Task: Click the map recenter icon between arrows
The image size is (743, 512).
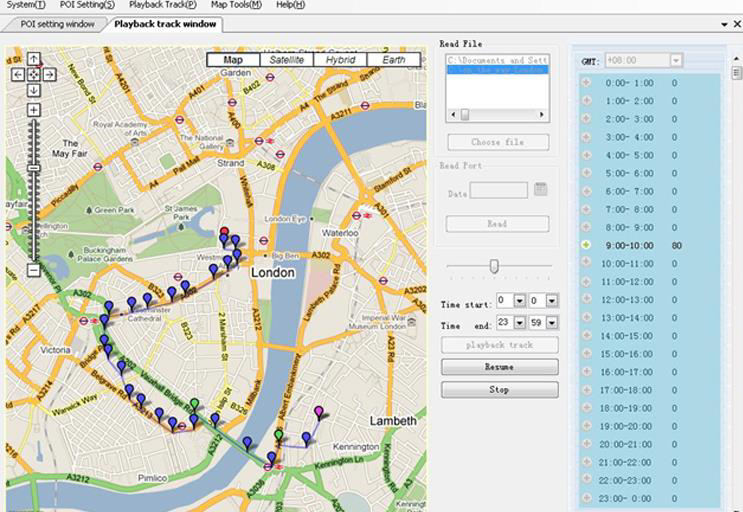Action: (x=34, y=74)
